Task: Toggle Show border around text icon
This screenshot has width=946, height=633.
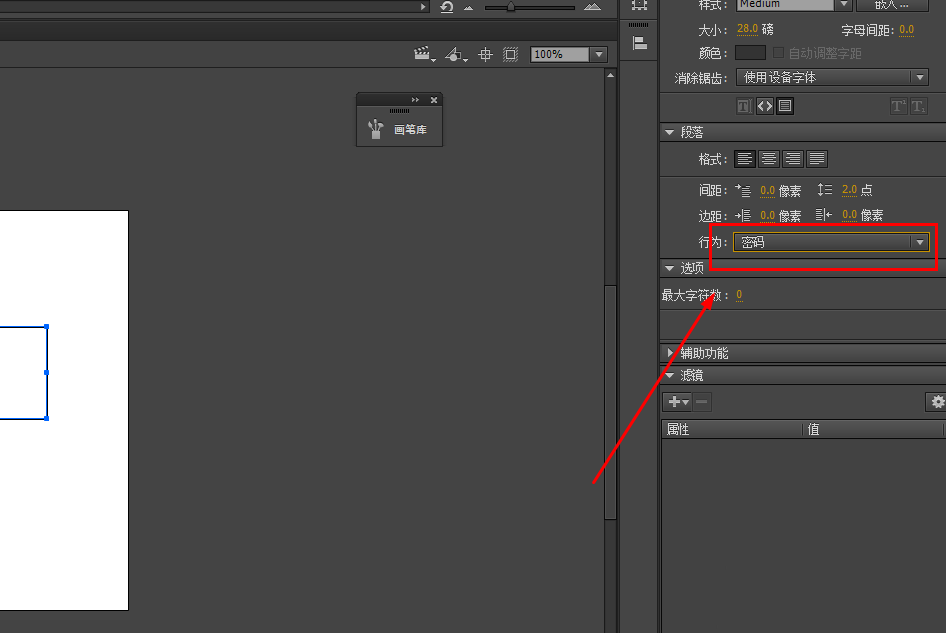Action: point(785,106)
